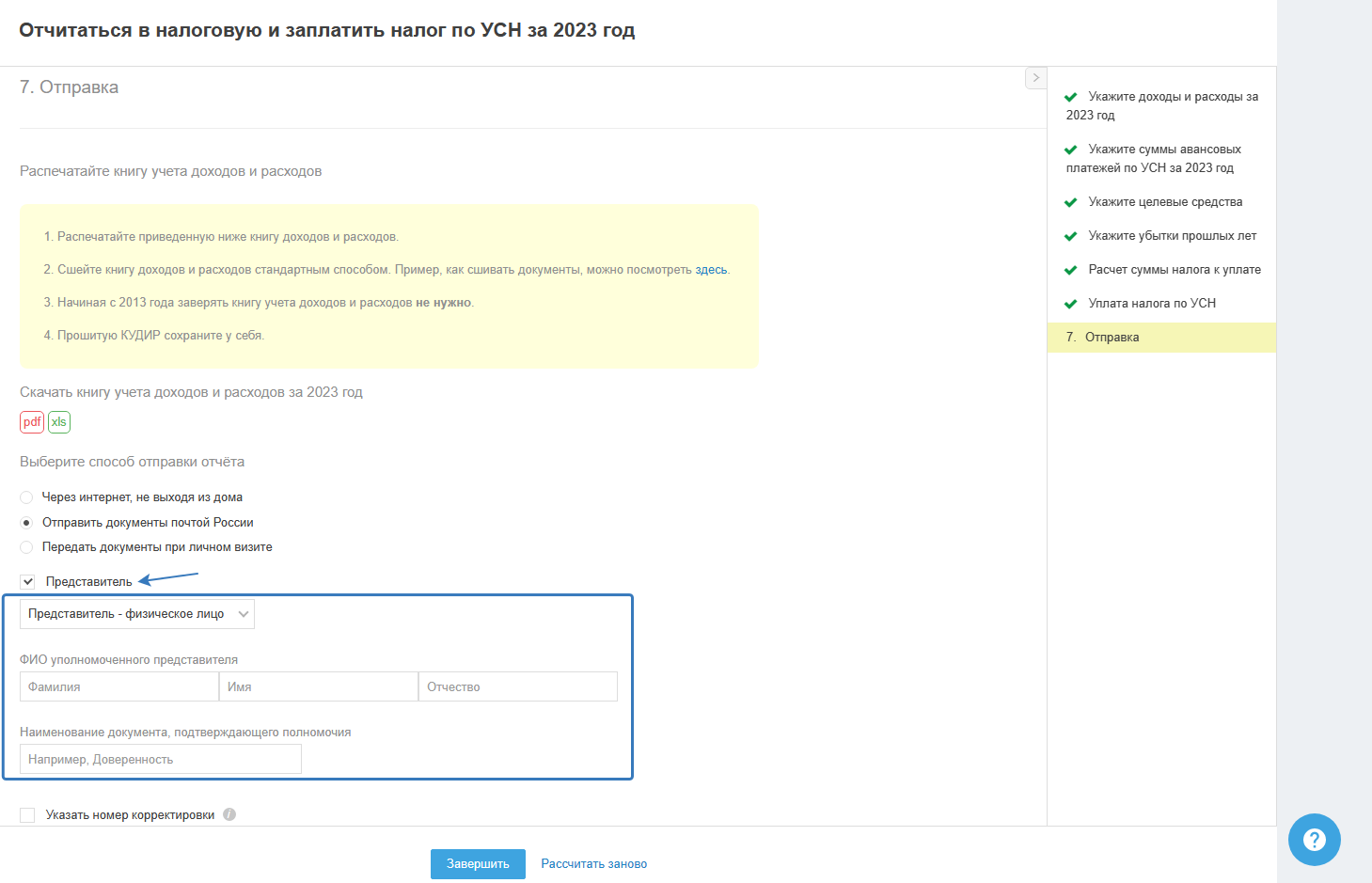Click Рассчитать заново link
Image resolution: width=1372 pixels, height=883 pixels.
coord(594,864)
